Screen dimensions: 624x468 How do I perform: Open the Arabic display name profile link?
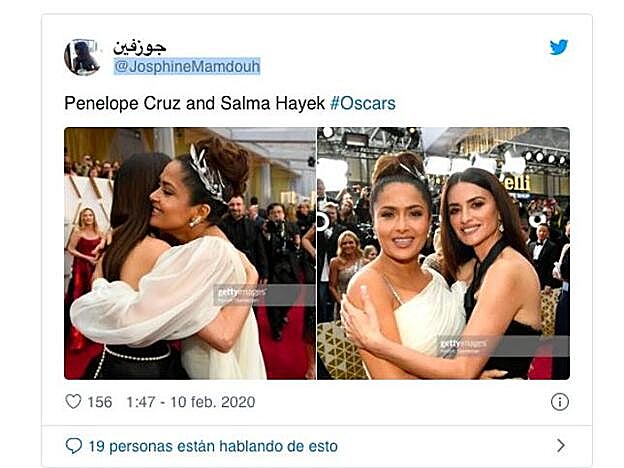(140, 47)
